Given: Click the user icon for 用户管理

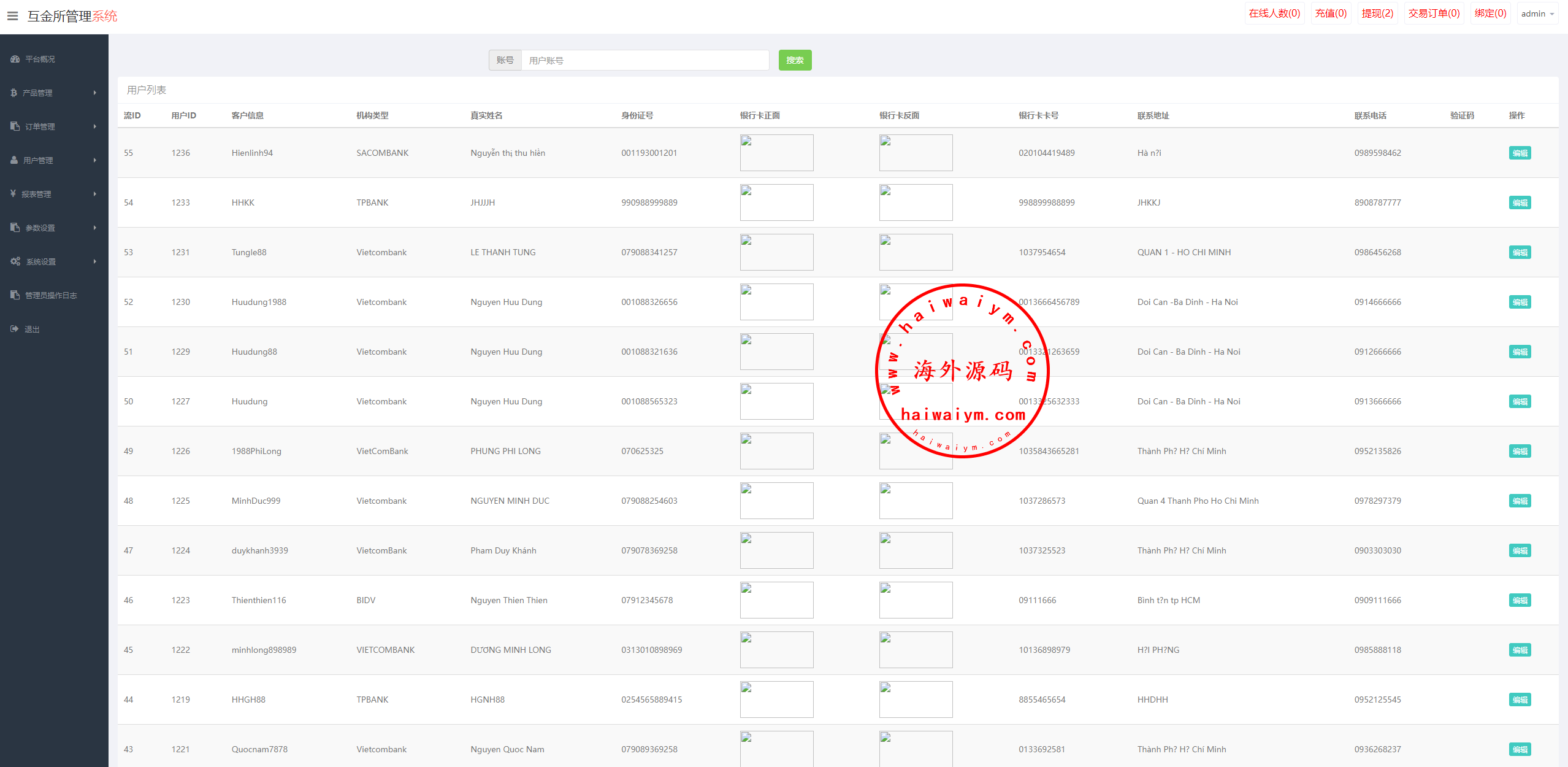Looking at the screenshot, I should pos(14,160).
